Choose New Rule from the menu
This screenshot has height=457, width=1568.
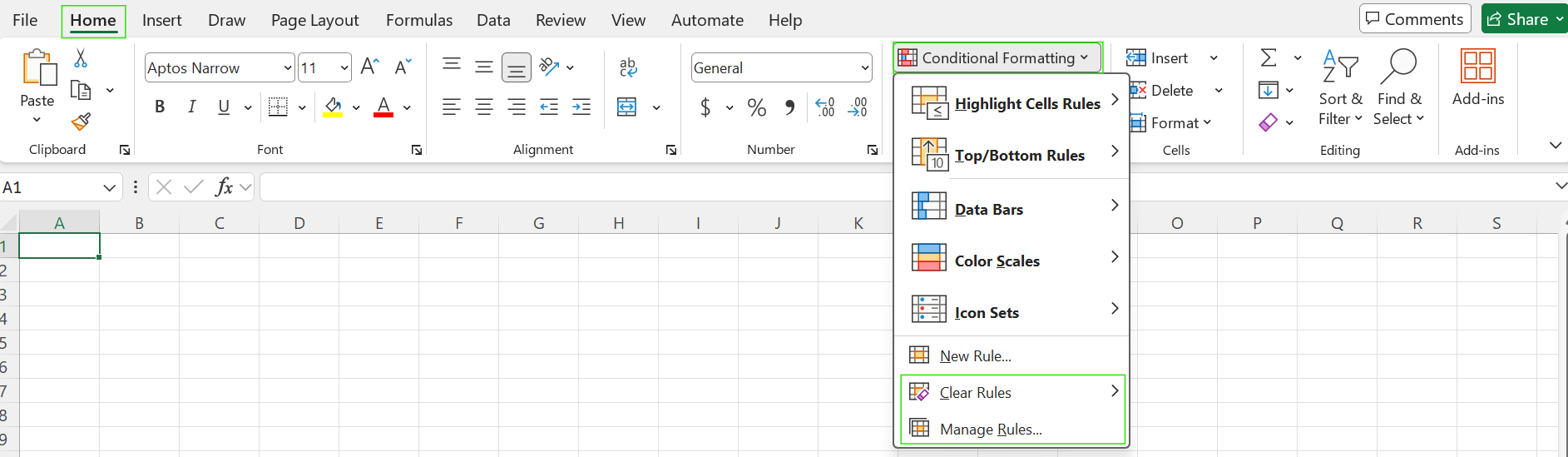pyautogui.click(x=1012, y=355)
